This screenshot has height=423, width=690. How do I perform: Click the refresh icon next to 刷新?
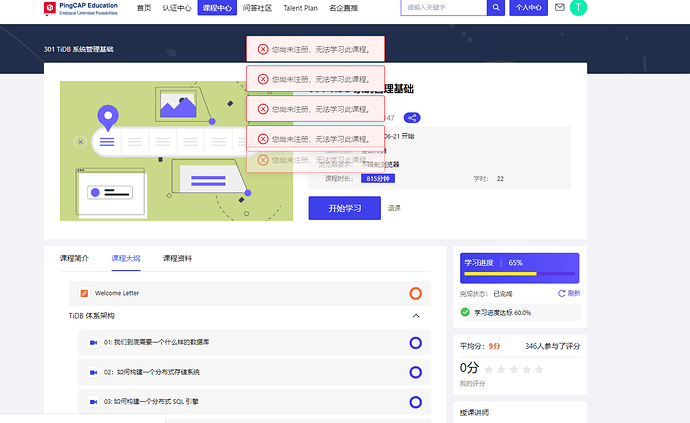click(562, 293)
